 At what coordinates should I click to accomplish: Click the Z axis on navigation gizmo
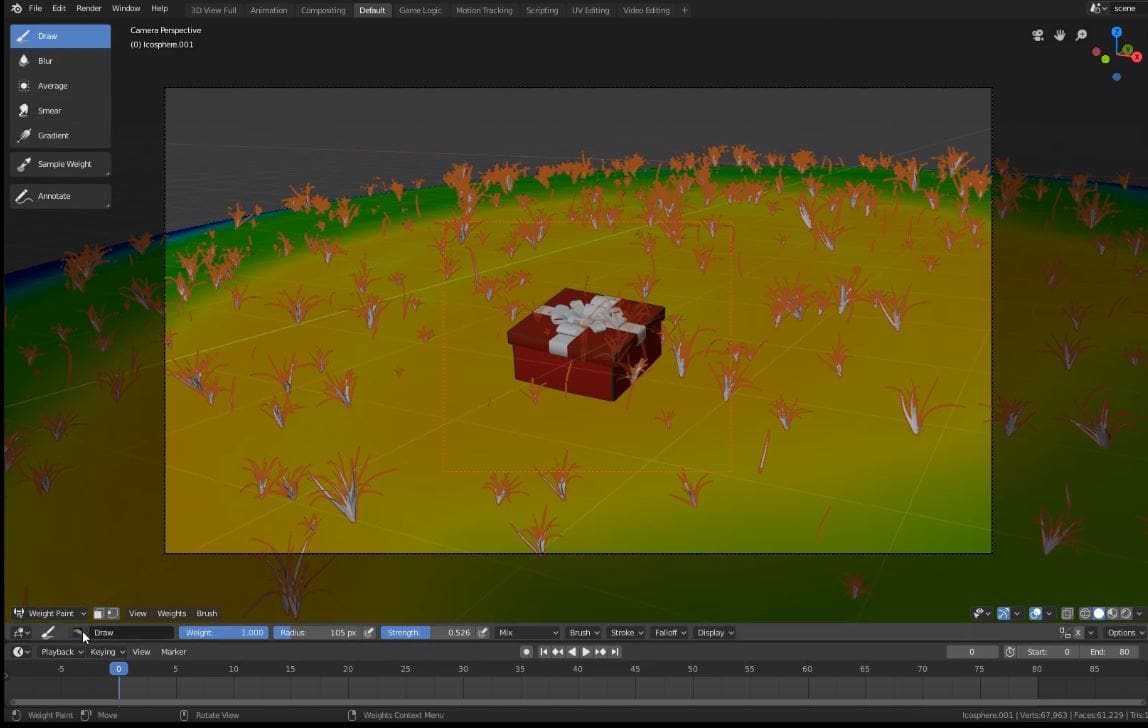[x=1117, y=32]
